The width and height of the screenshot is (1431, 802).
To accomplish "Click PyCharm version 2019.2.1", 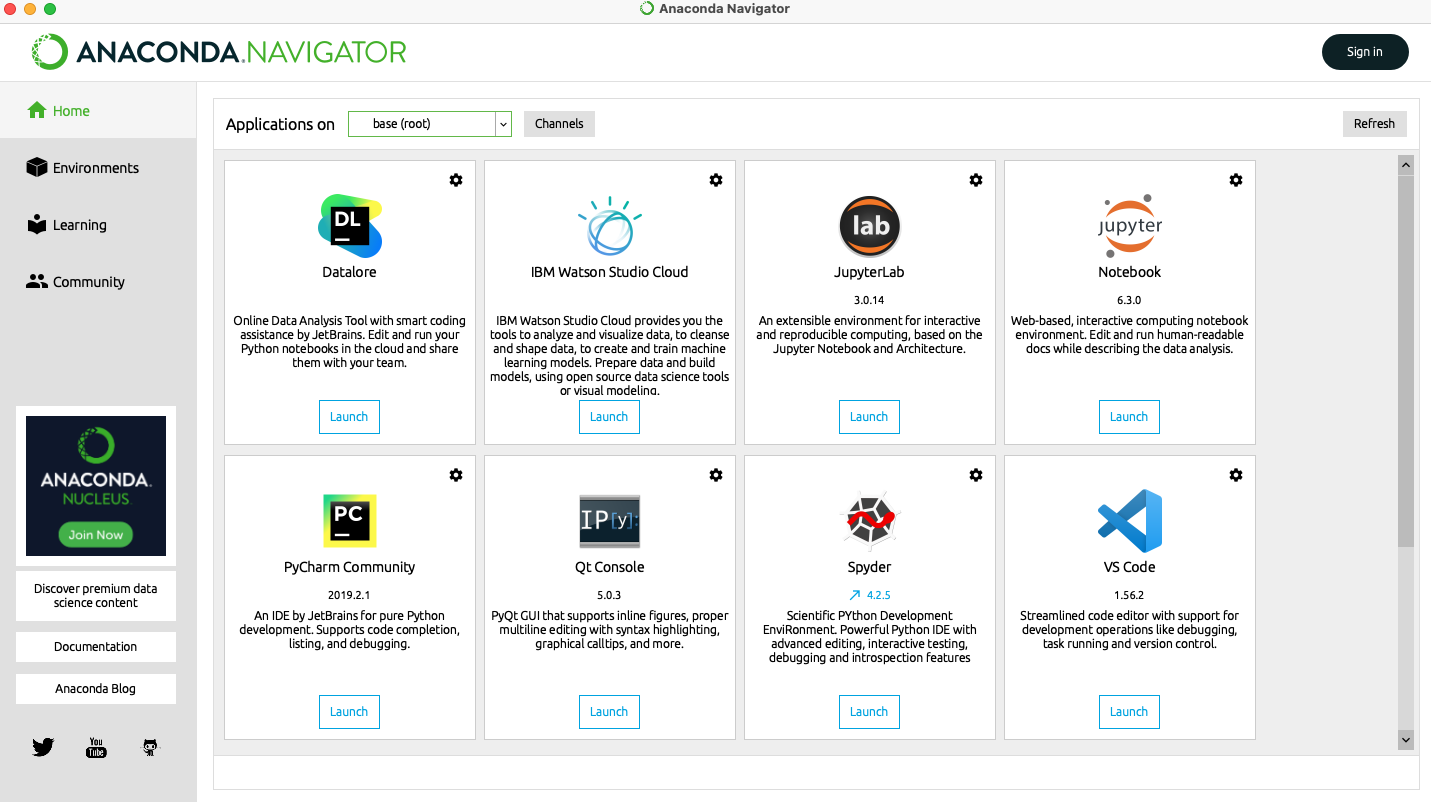I will [x=349, y=595].
